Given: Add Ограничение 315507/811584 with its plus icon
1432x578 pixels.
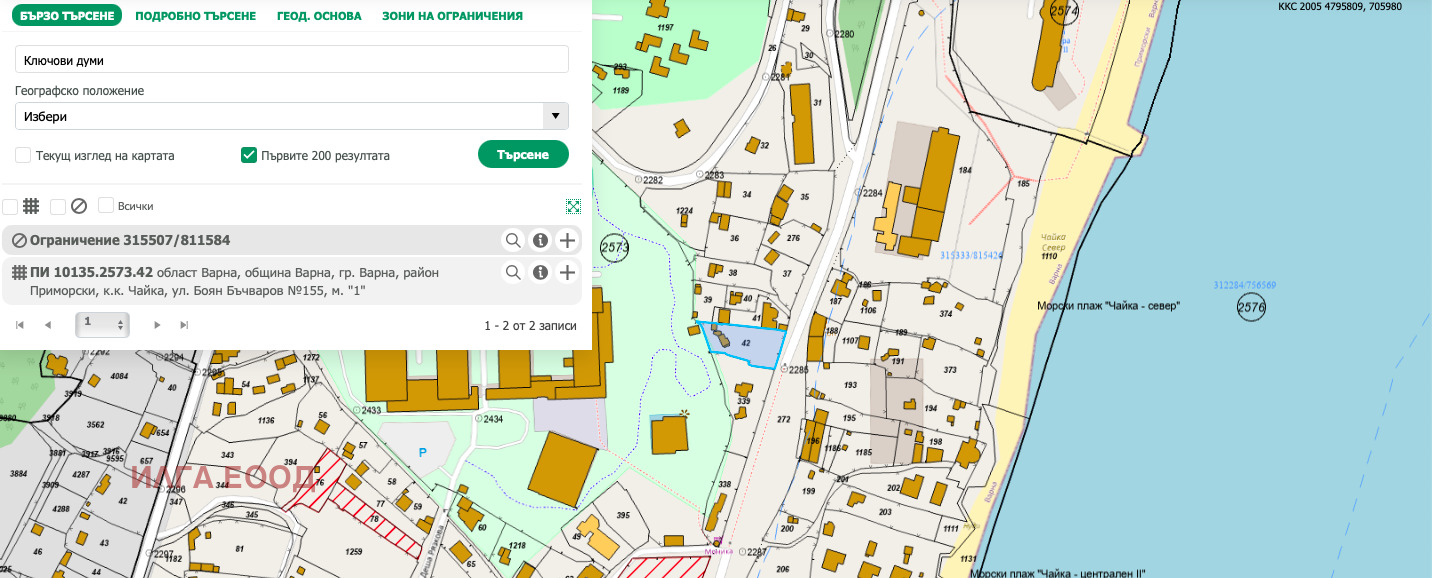Looking at the screenshot, I should 567,240.
